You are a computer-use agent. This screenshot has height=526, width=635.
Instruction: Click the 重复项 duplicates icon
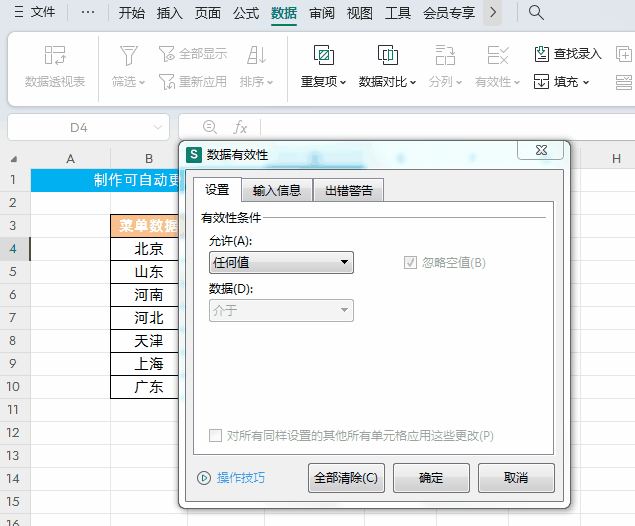coord(324,55)
